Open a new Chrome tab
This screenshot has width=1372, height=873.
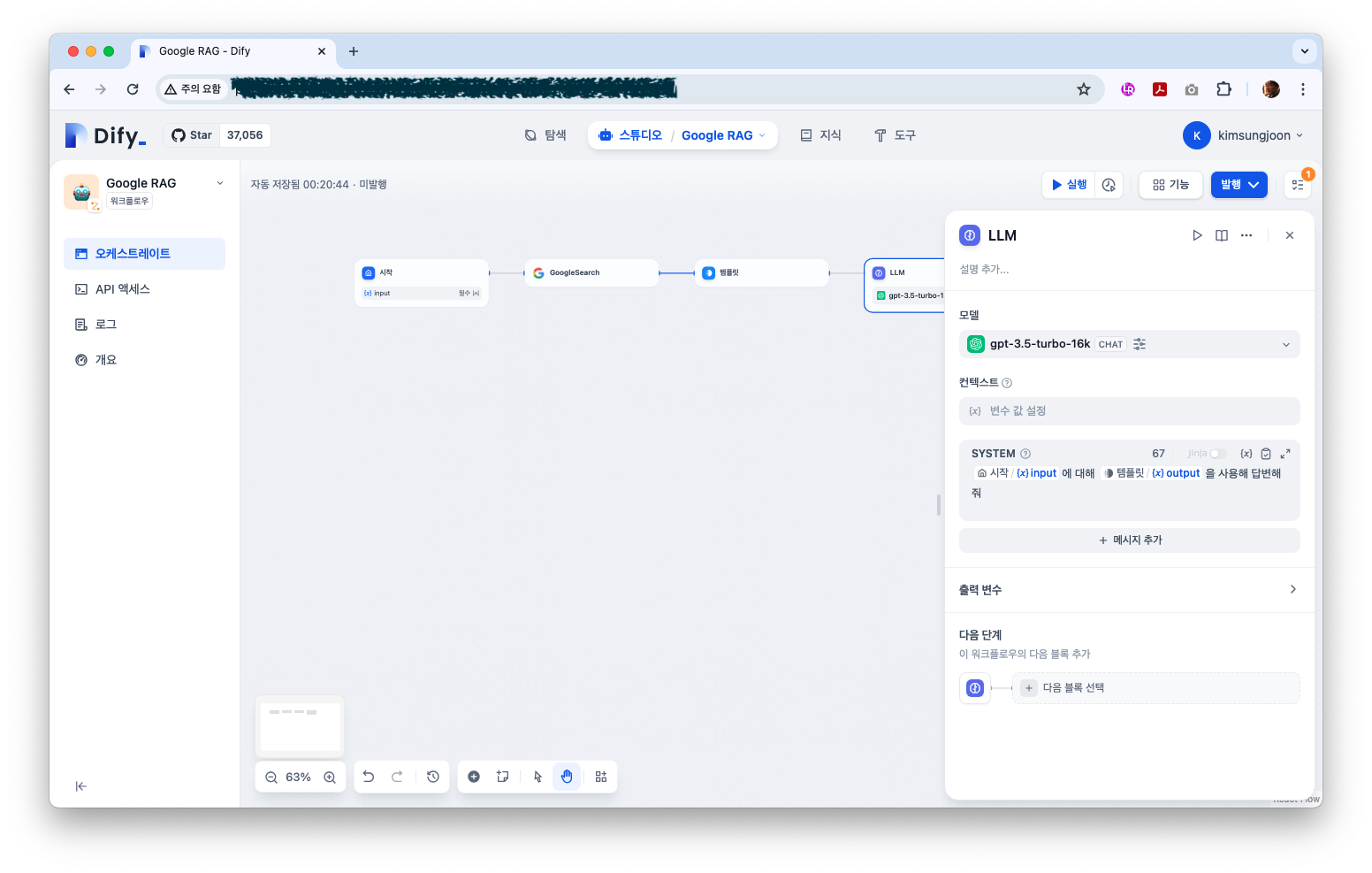coord(354,51)
